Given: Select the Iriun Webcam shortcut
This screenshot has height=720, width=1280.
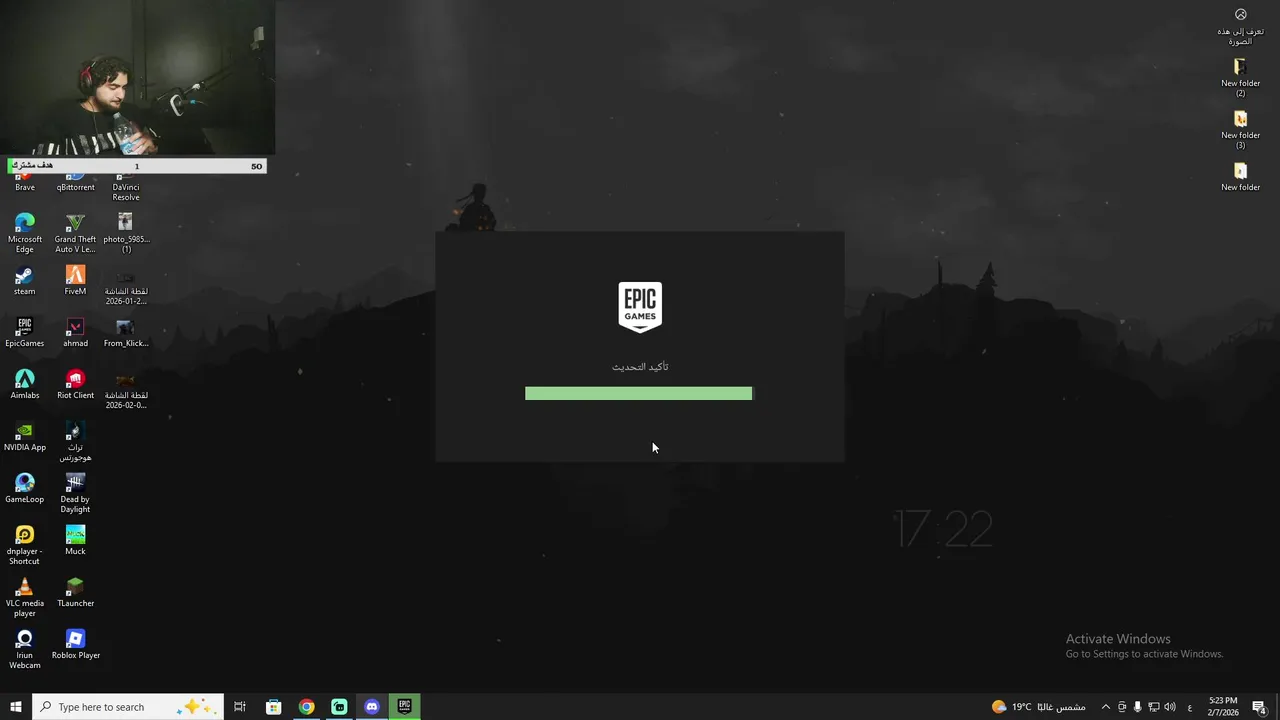Looking at the screenshot, I should click(x=25, y=649).
